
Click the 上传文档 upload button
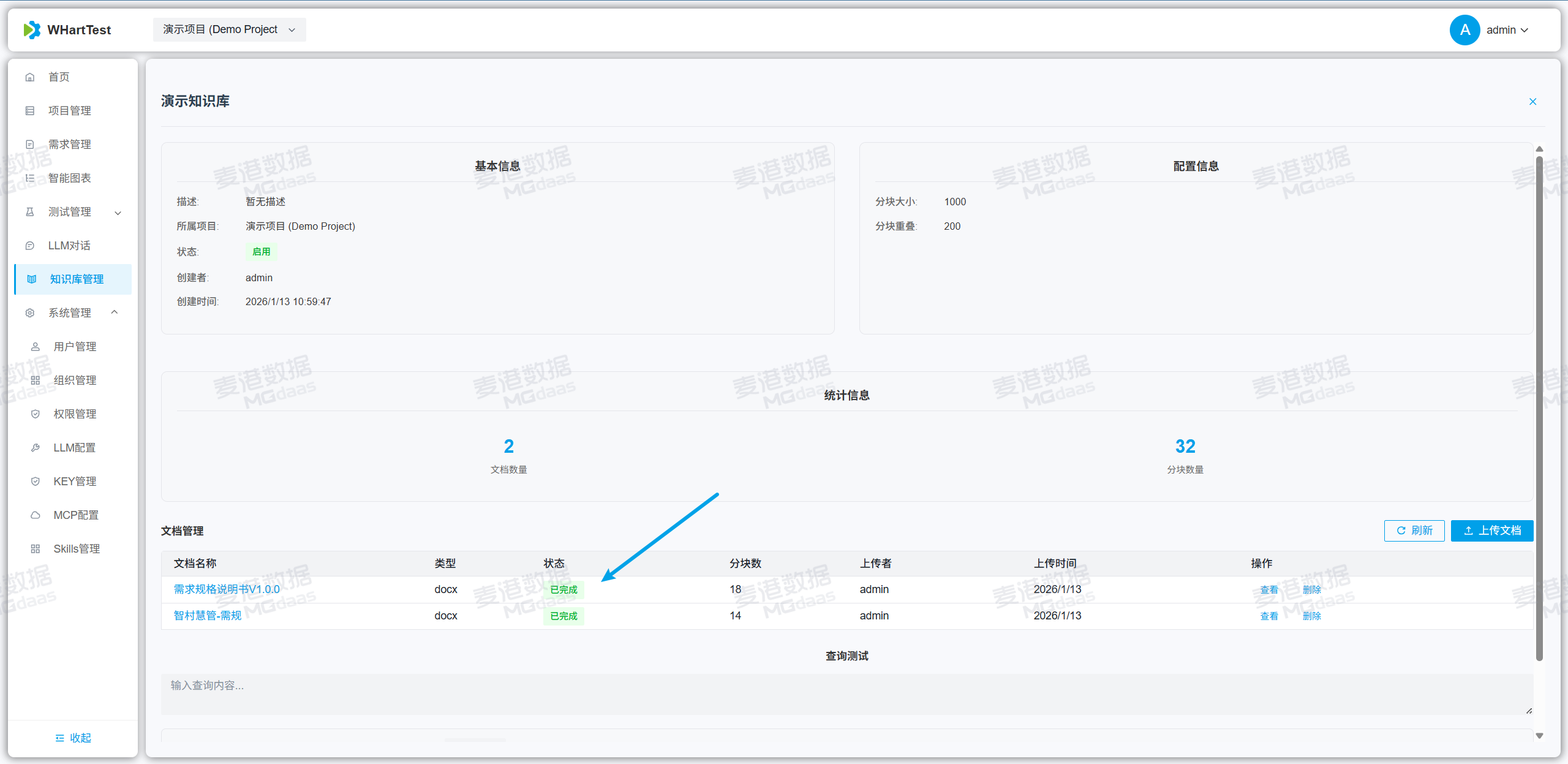1491,531
